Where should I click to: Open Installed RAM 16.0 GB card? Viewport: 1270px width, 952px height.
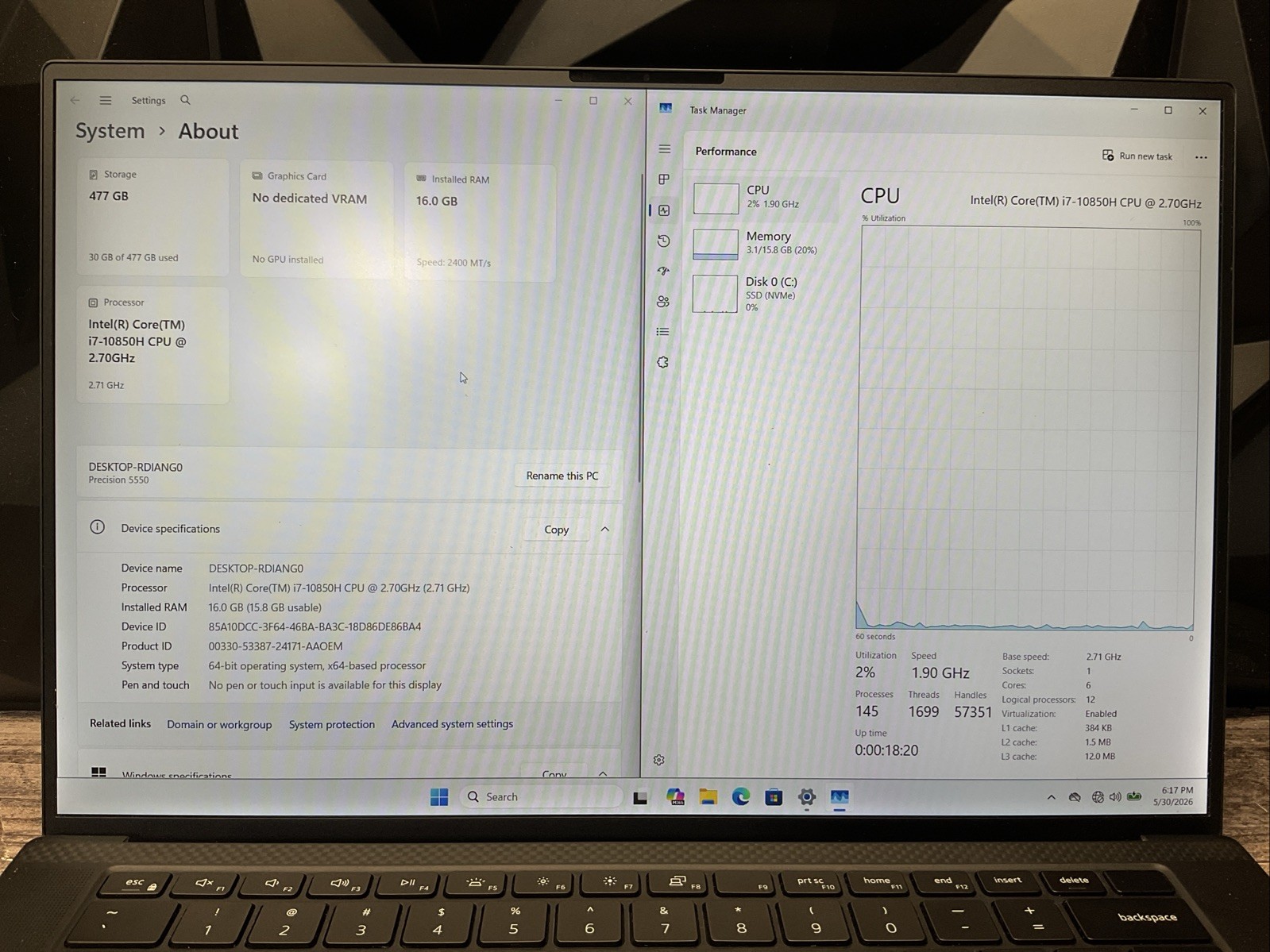pyautogui.click(x=480, y=222)
